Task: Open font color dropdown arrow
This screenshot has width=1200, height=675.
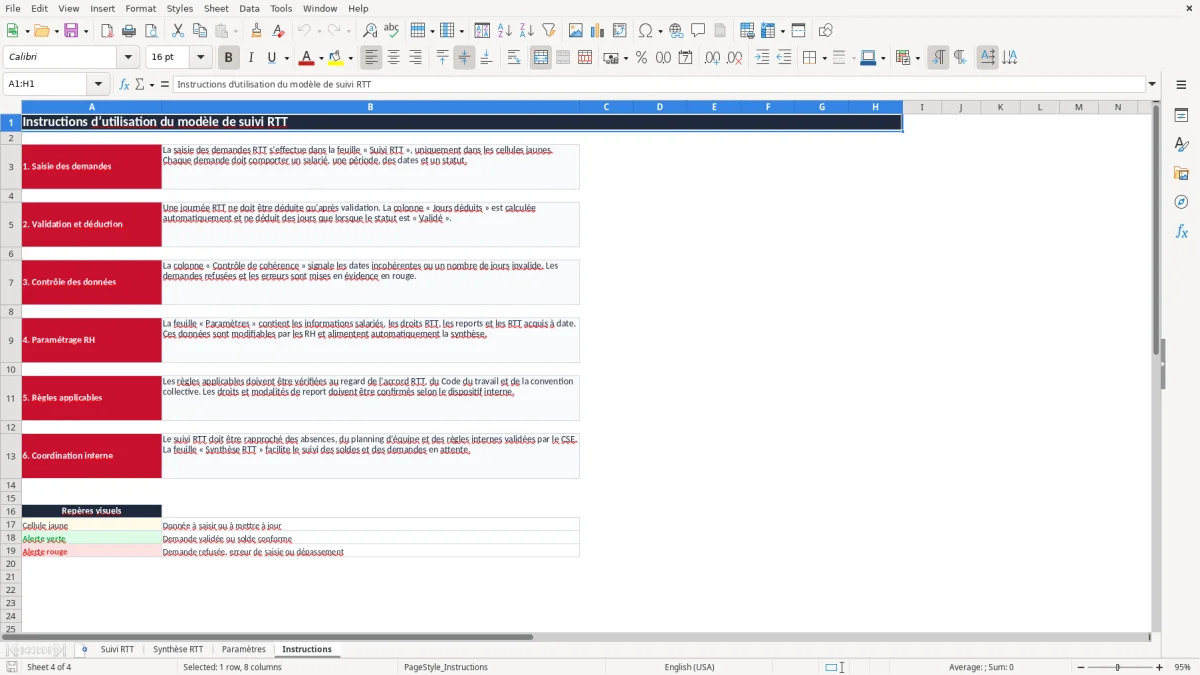Action: [x=321, y=58]
